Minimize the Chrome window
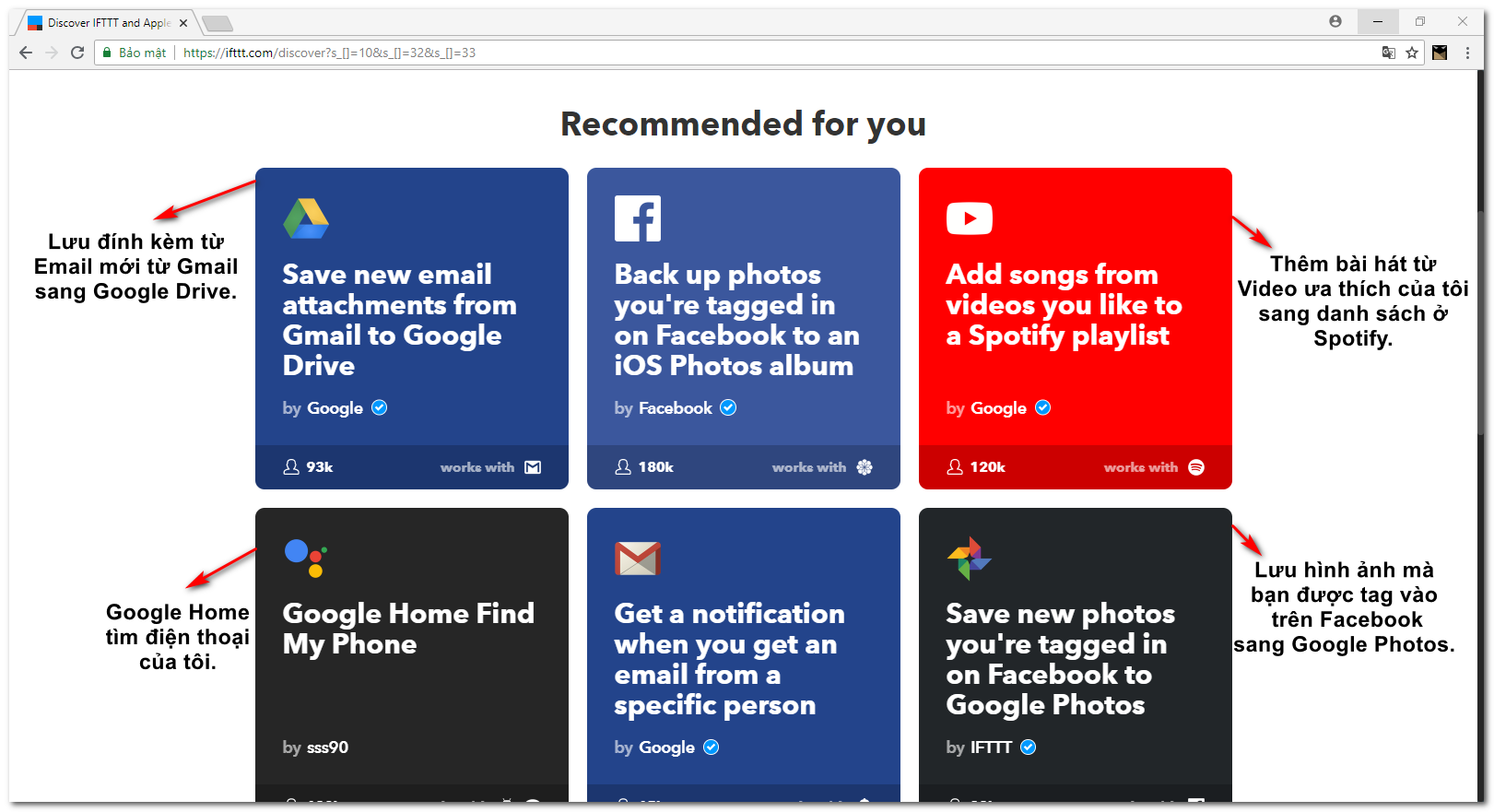 point(1378,21)
